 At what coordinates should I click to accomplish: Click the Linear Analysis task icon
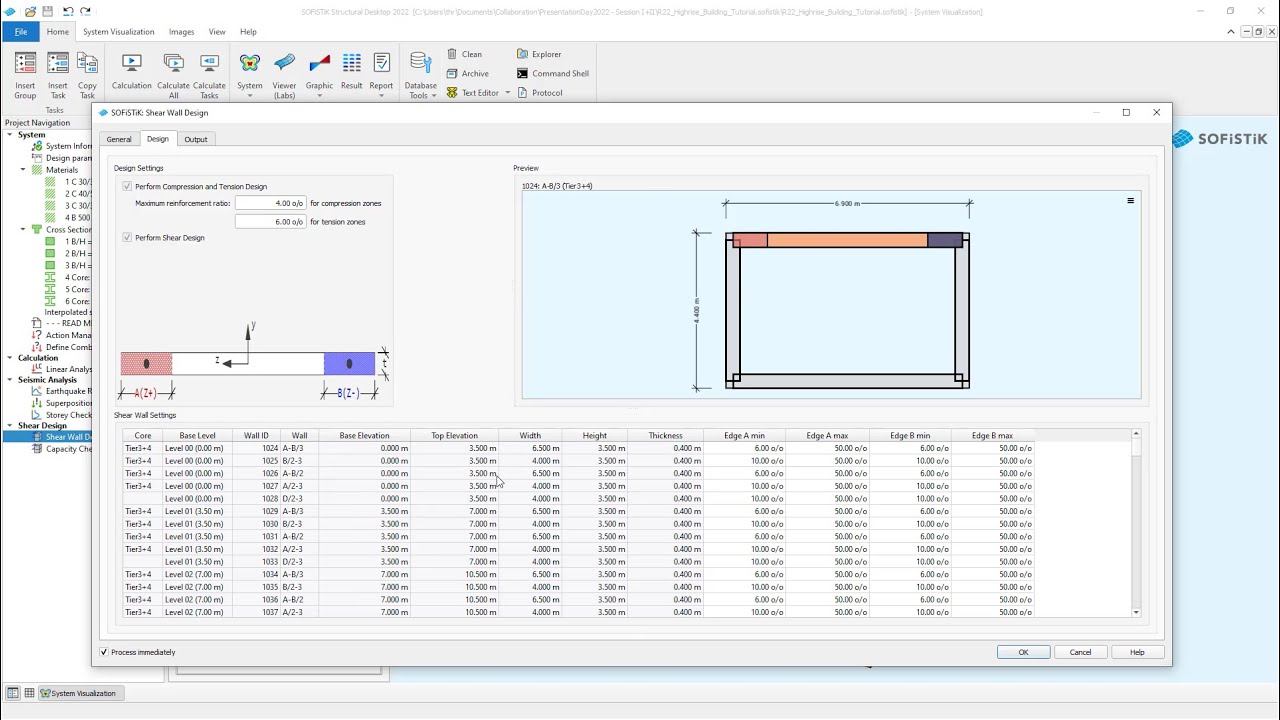(37, 369)
